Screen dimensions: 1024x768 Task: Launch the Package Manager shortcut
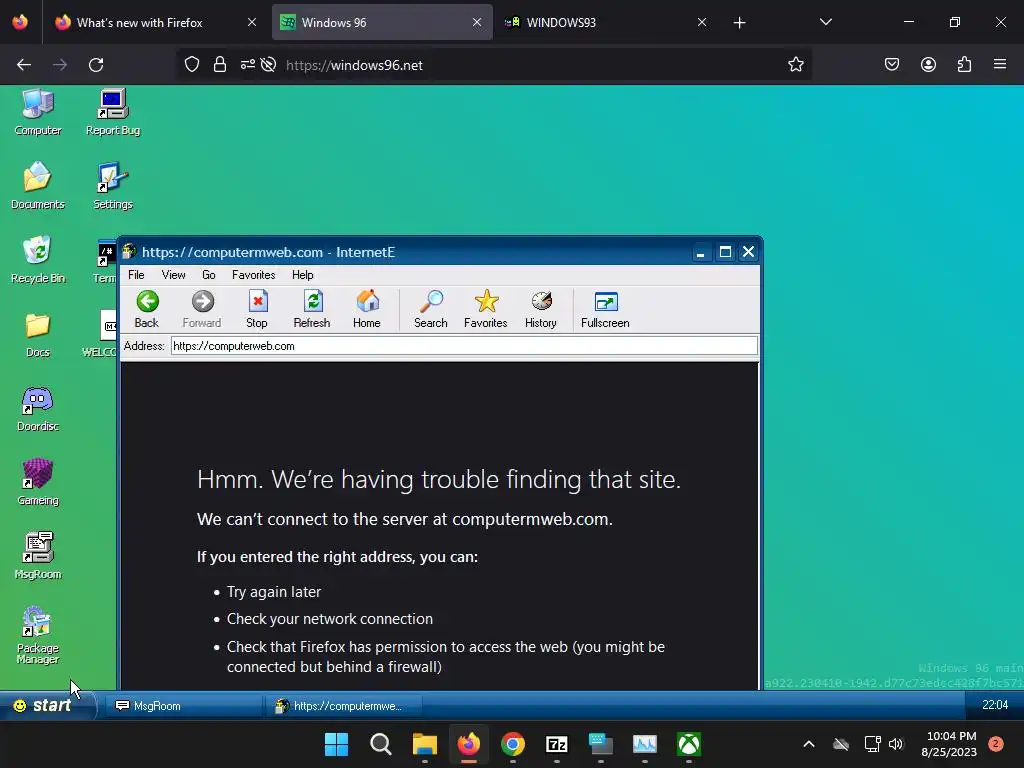[38, 635]
